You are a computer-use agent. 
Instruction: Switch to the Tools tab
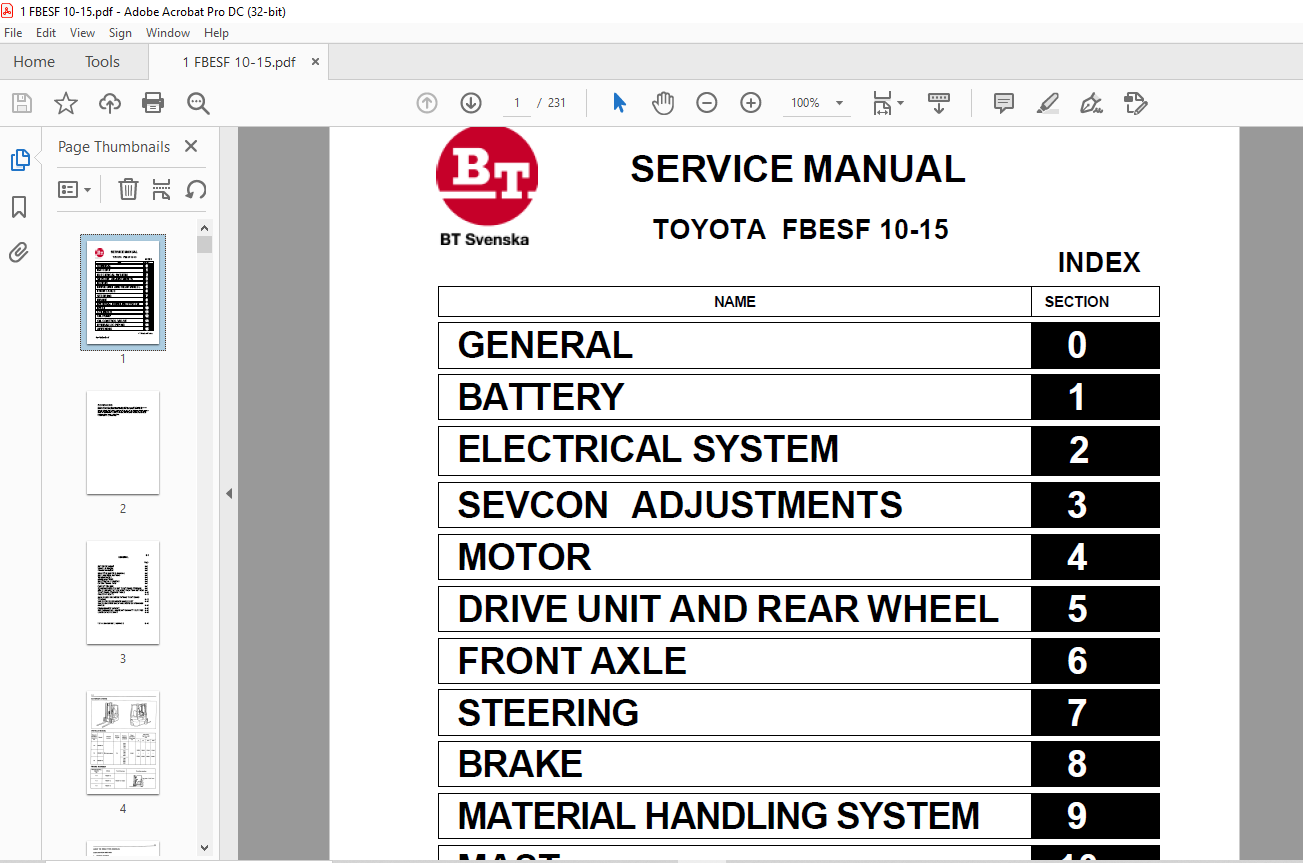coord(102,62)
